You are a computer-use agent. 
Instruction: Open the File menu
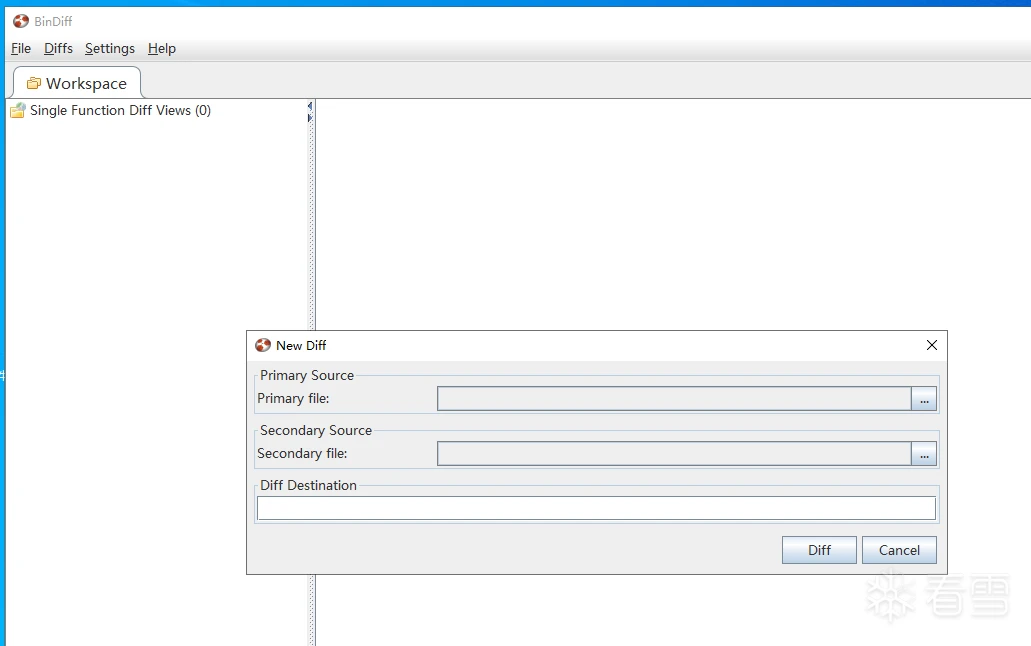click(21, 48)
